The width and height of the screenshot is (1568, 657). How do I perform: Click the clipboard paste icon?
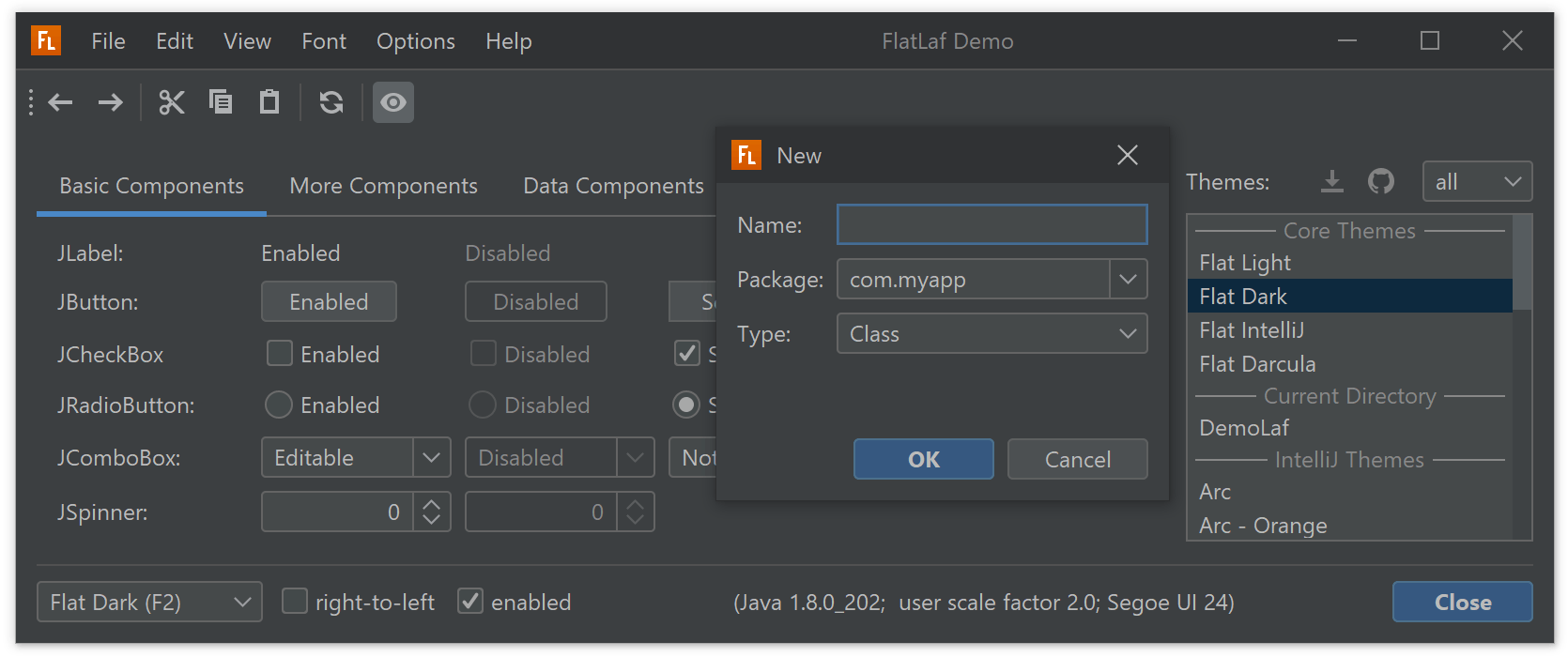click(x=269, y=101)
